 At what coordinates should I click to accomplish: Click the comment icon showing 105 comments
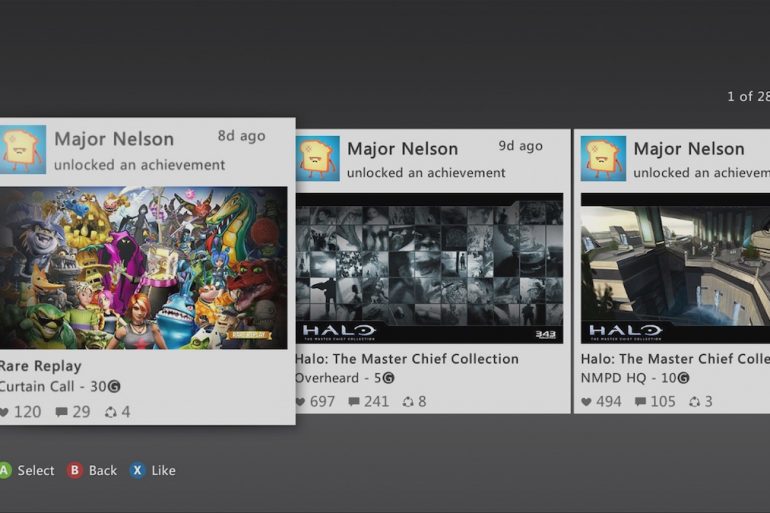(640, 402)
